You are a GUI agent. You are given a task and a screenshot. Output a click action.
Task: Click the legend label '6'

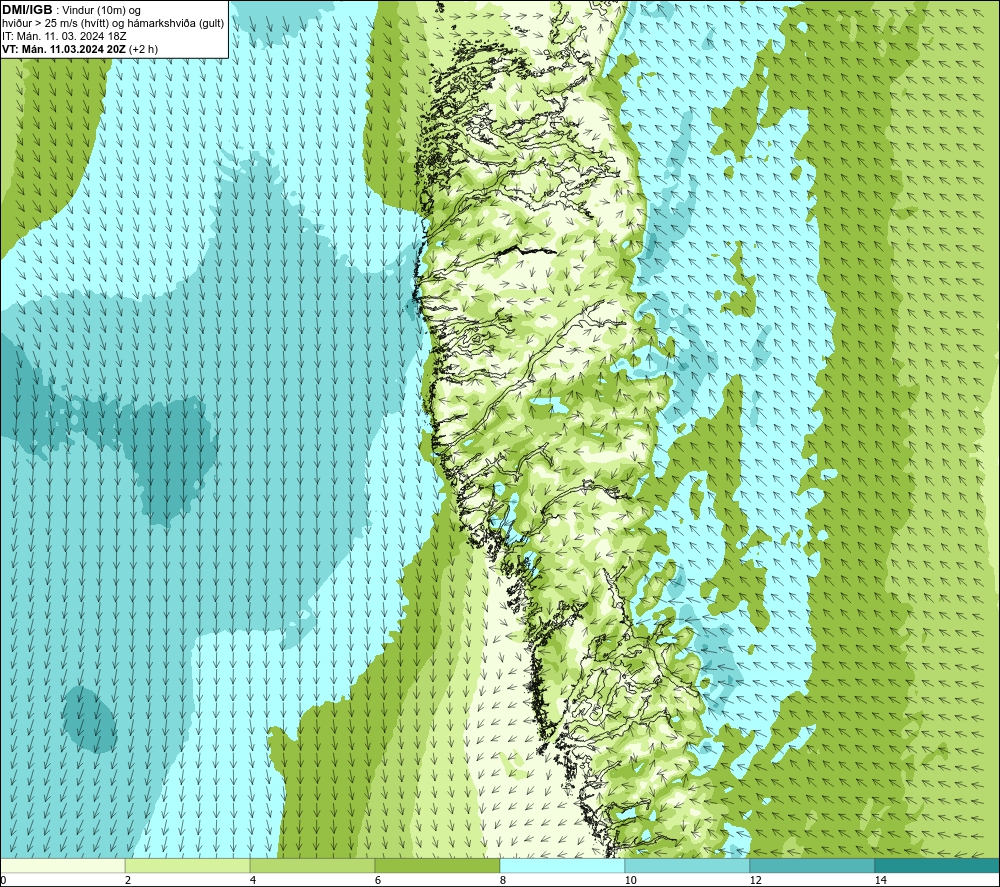click(x=378, y=880)
